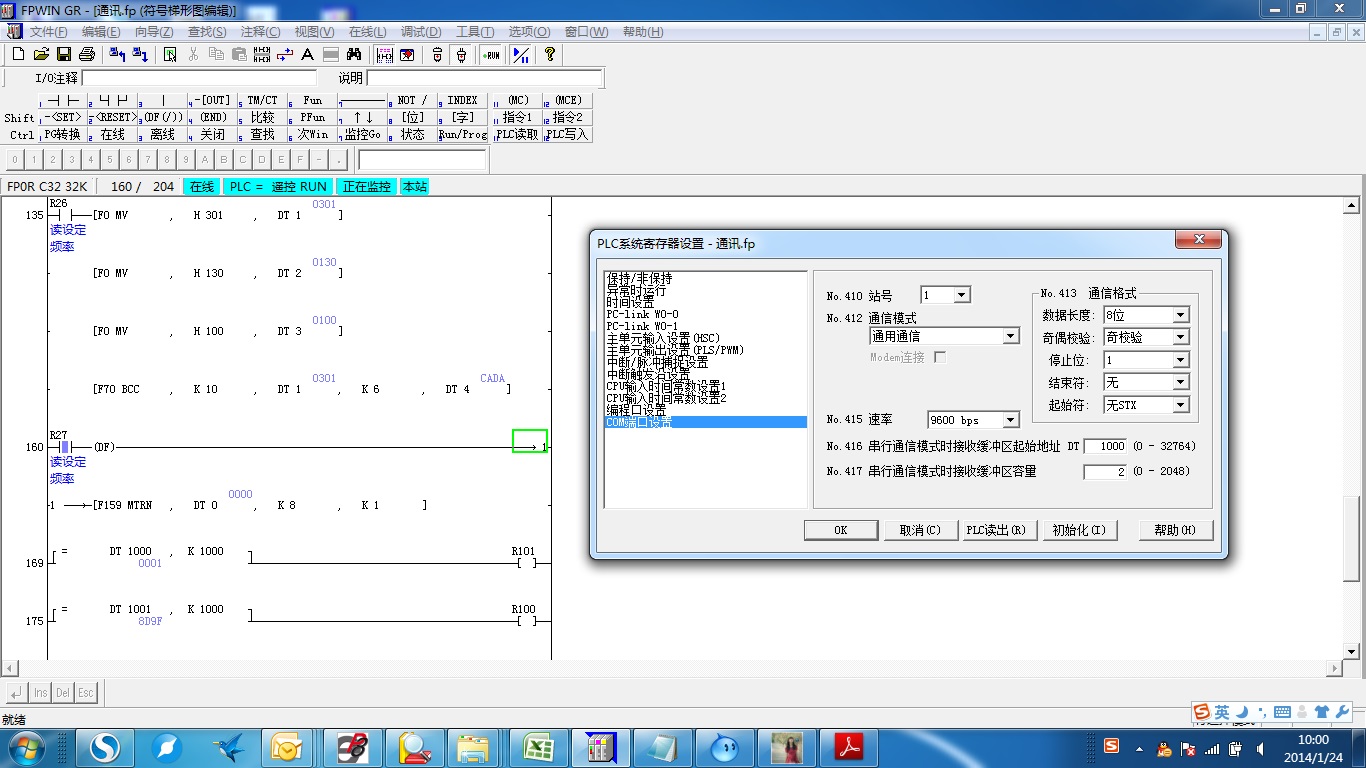Click the Print toolbar icon
Image resolution: width=1366 pixels, height=768 pixels.
87,55
